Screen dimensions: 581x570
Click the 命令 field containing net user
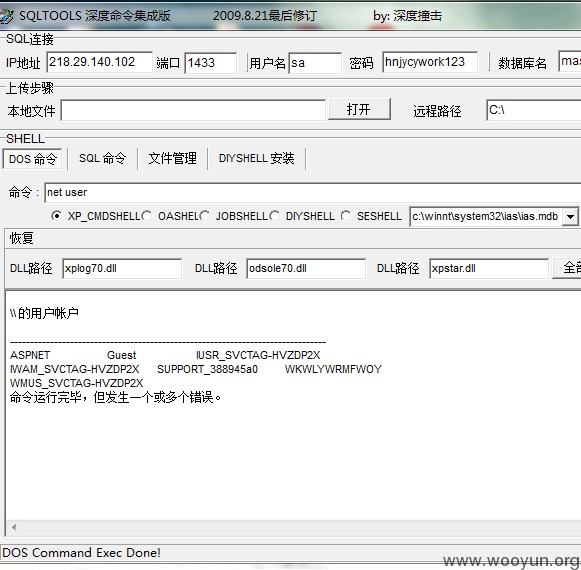tap(312, 192)
